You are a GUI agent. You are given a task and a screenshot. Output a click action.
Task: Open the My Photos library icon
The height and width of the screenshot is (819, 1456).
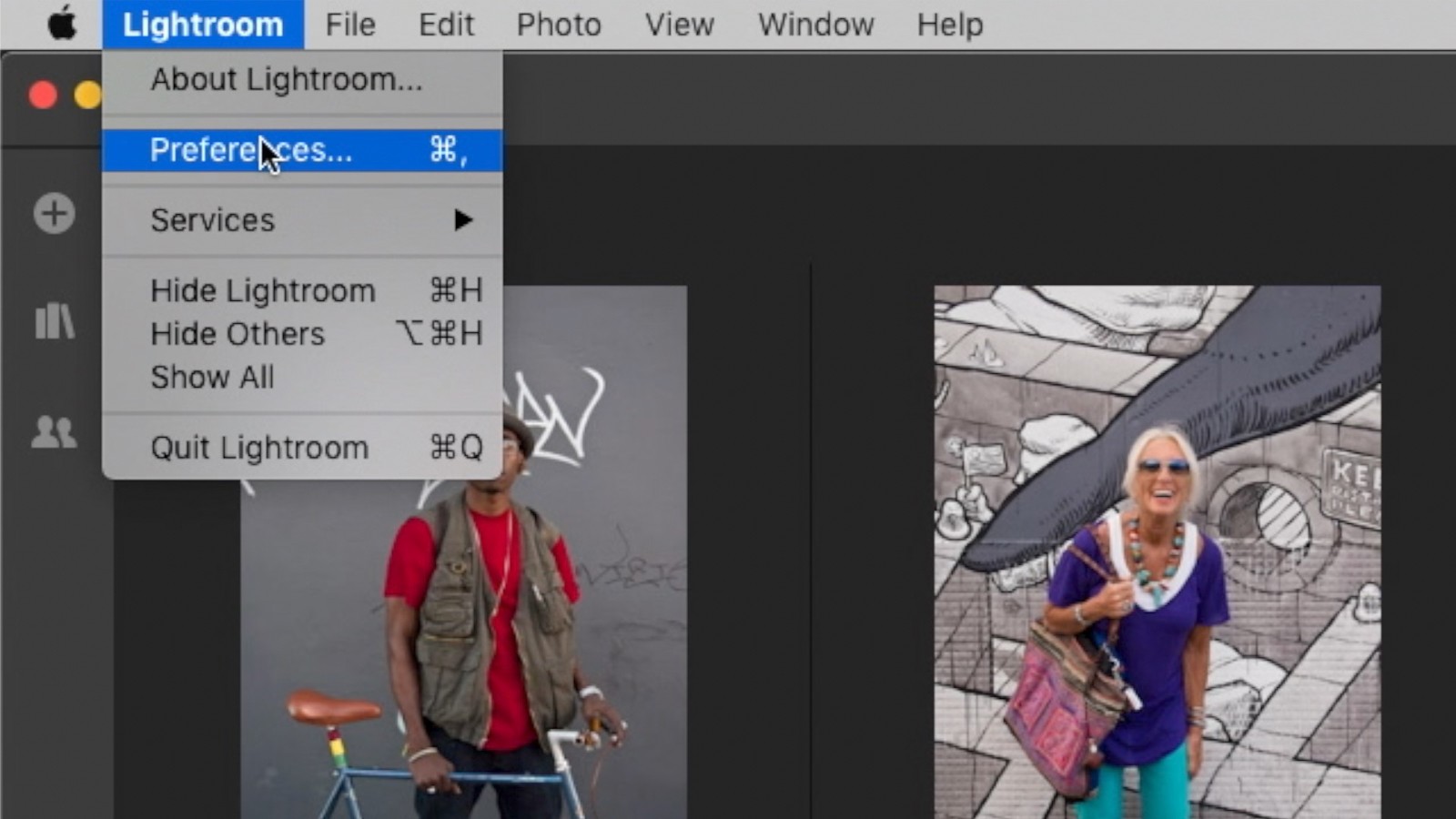click(54, 321)
